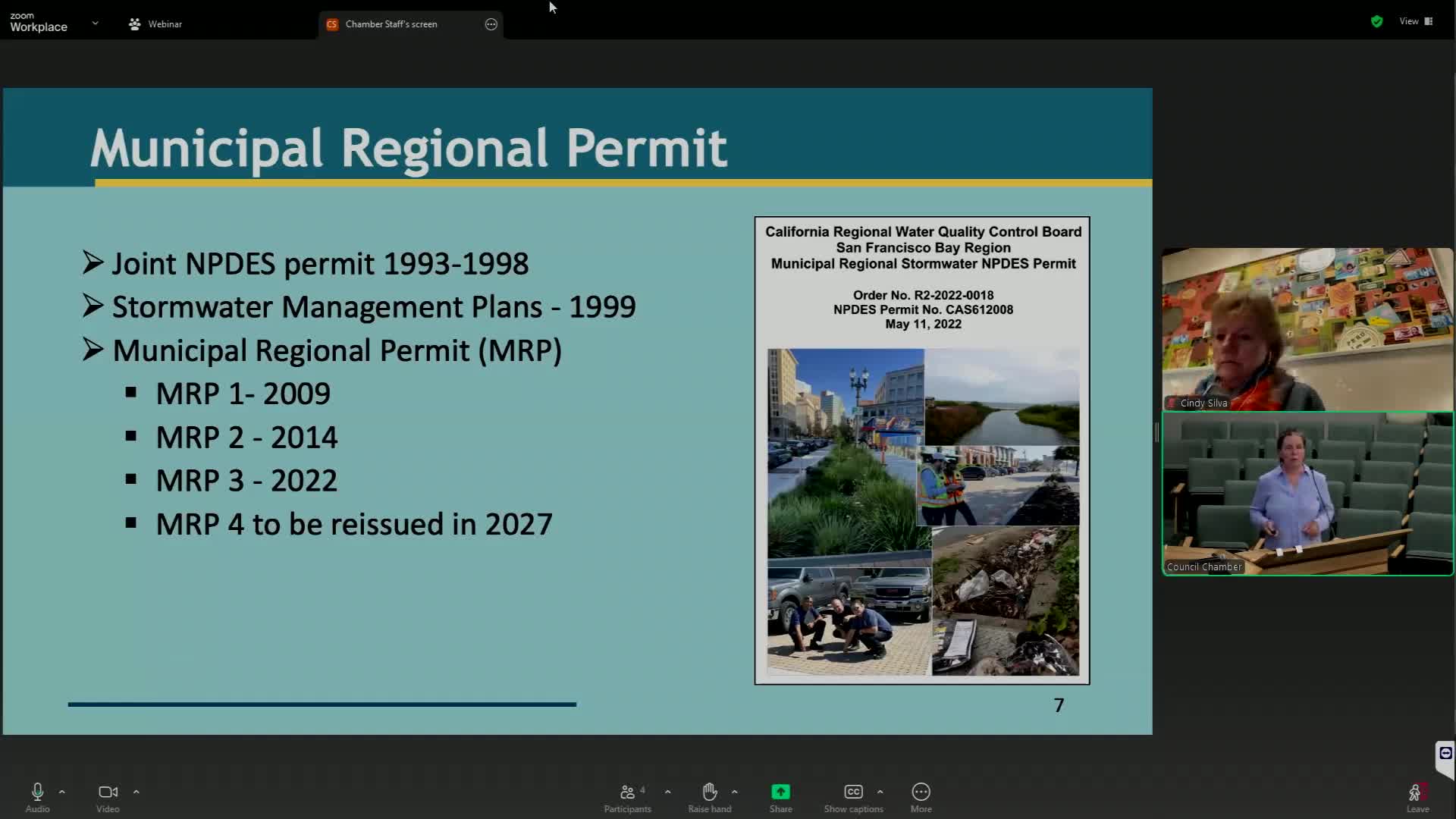Open the Participants panel
This screenshot has height=819, width=1456.
coord(627,792)
